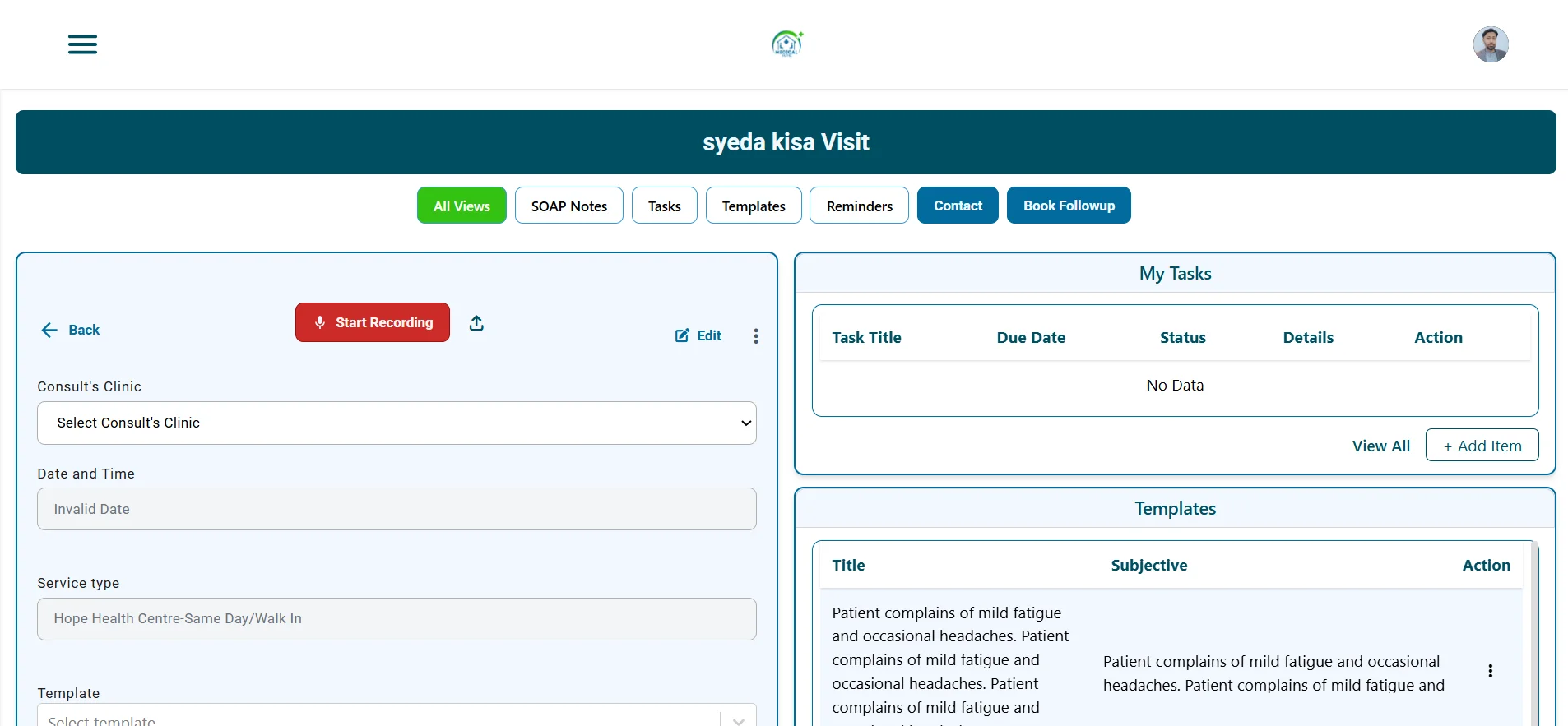1568x726 pixels.
Task: Click the Book Followup button
Action: click(1068, 206)
